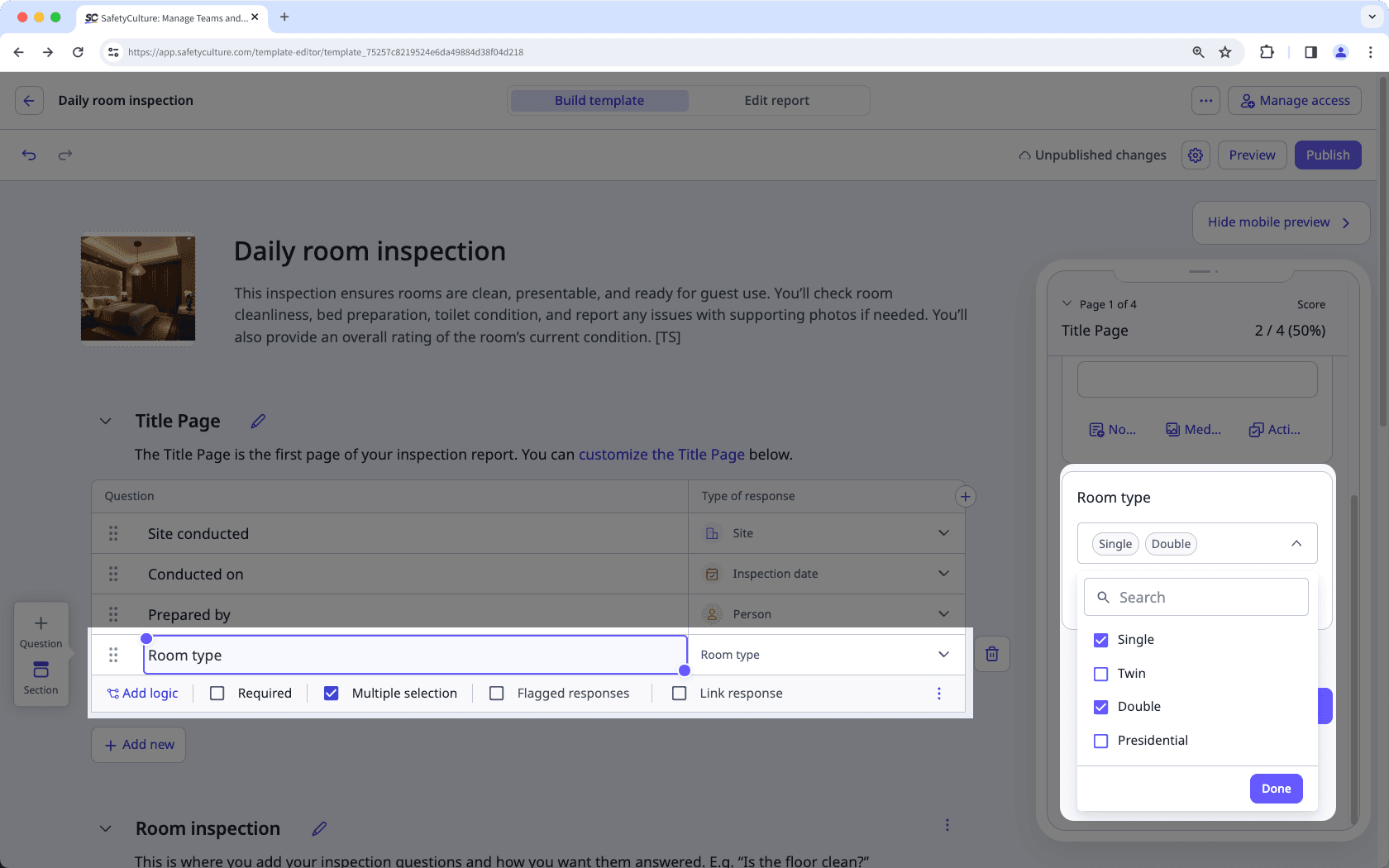Enable the Required checkbox

click(x=217, y=694)
